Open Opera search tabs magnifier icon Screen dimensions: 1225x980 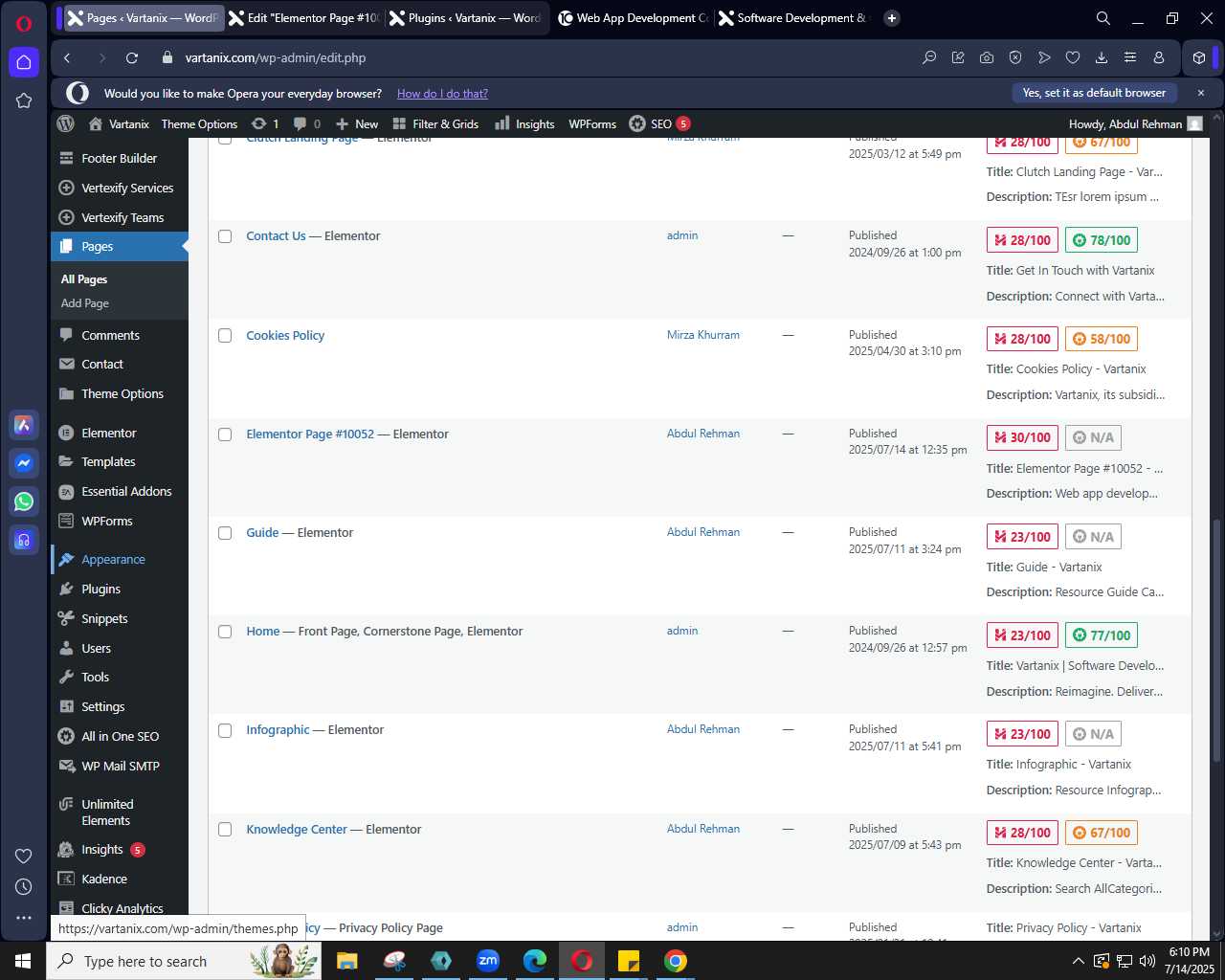(x=1103, y=18)
